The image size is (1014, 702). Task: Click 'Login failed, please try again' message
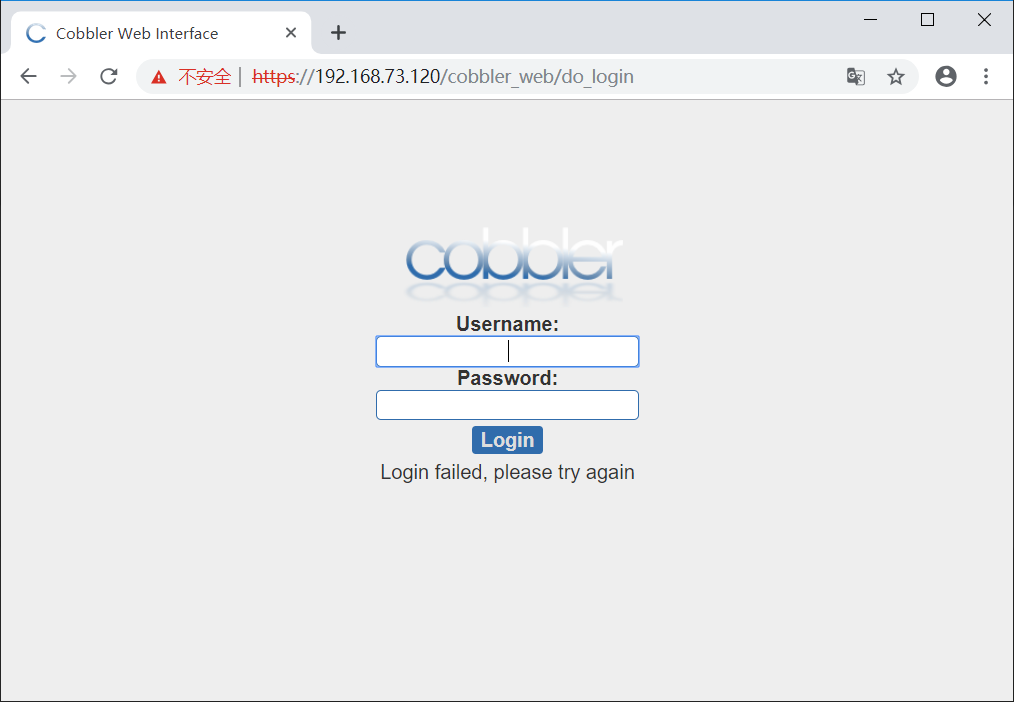pyautogui.click(x=508, y=473)
